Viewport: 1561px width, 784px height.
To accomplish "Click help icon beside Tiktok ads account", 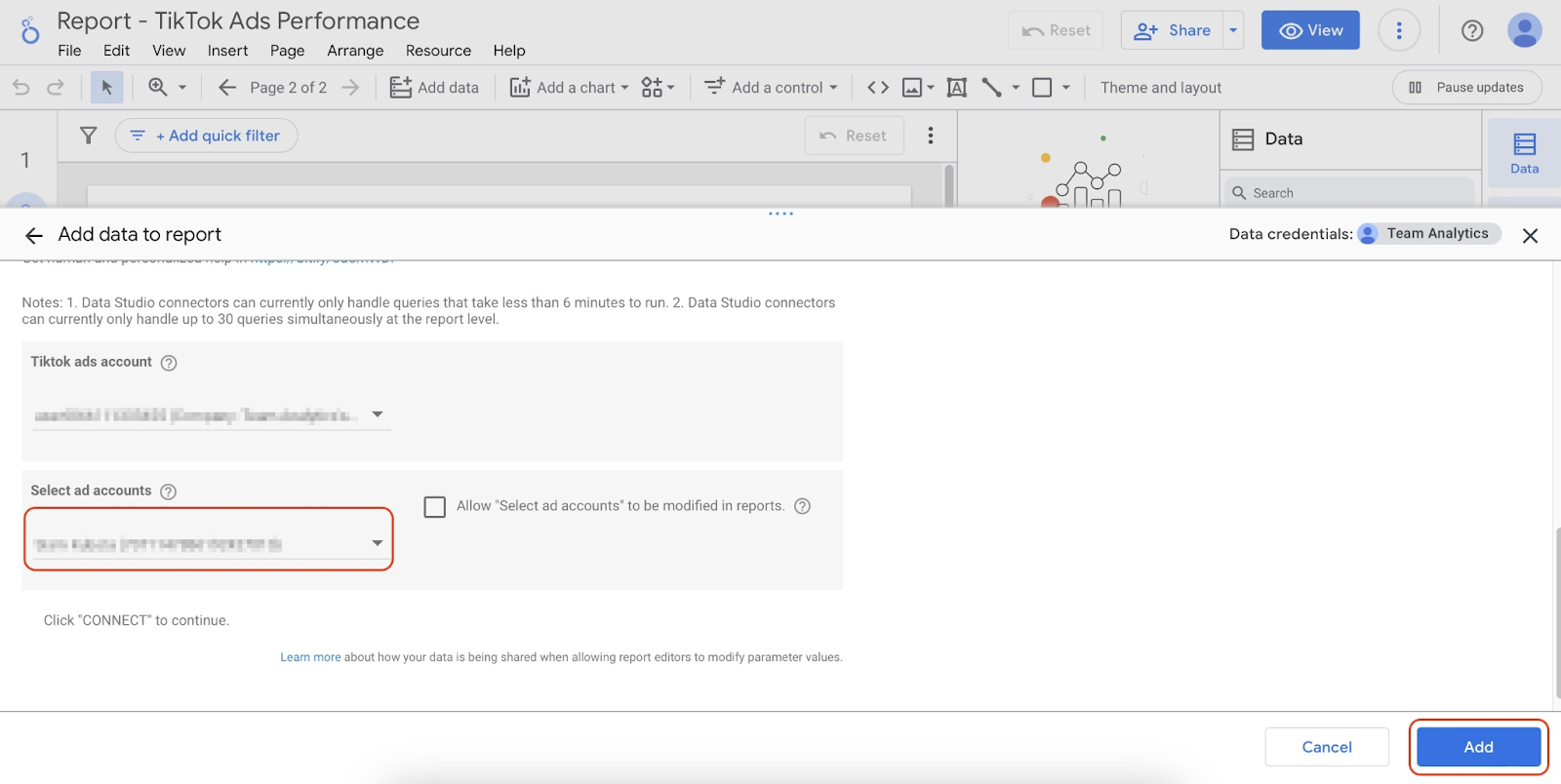I will click(x=169, y=363).
